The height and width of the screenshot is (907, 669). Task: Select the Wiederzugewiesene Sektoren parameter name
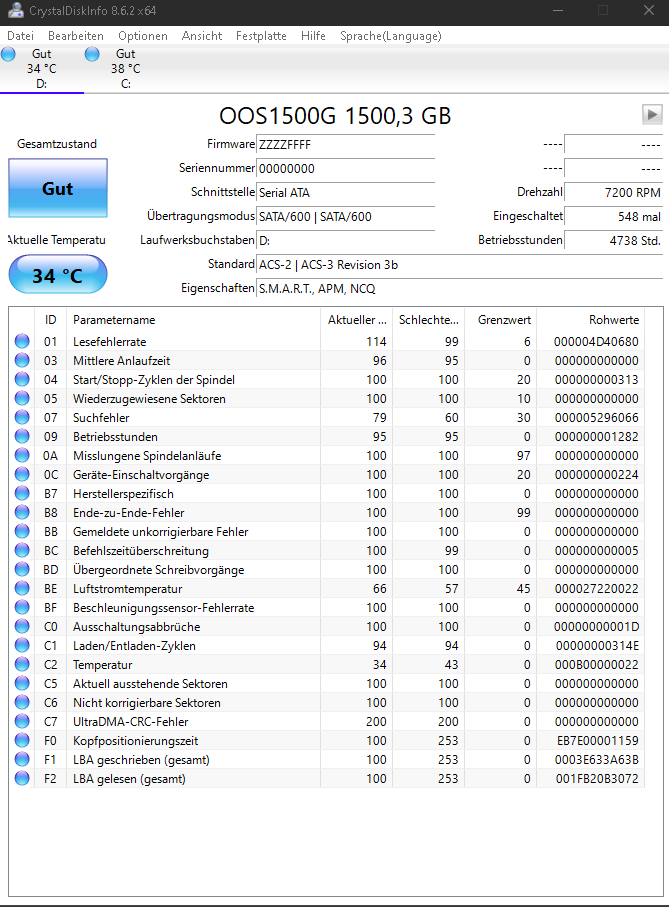coord(149,399)
